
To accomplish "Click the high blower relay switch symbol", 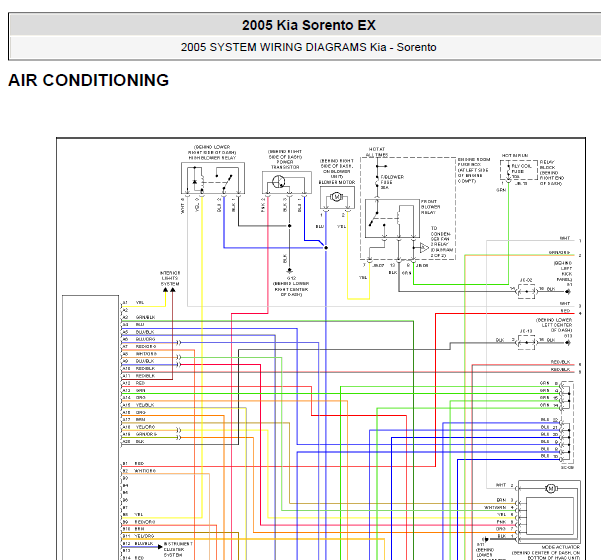I will tap(227, 181).
